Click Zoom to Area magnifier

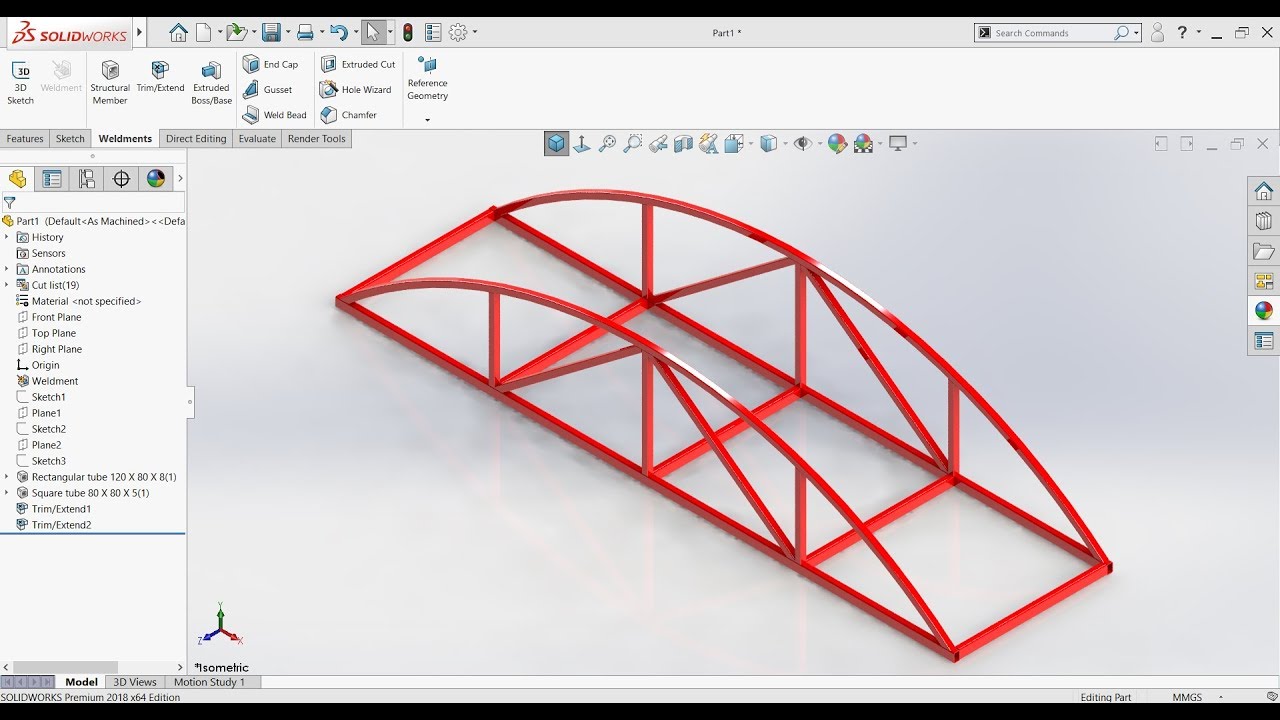click(632, 144)
